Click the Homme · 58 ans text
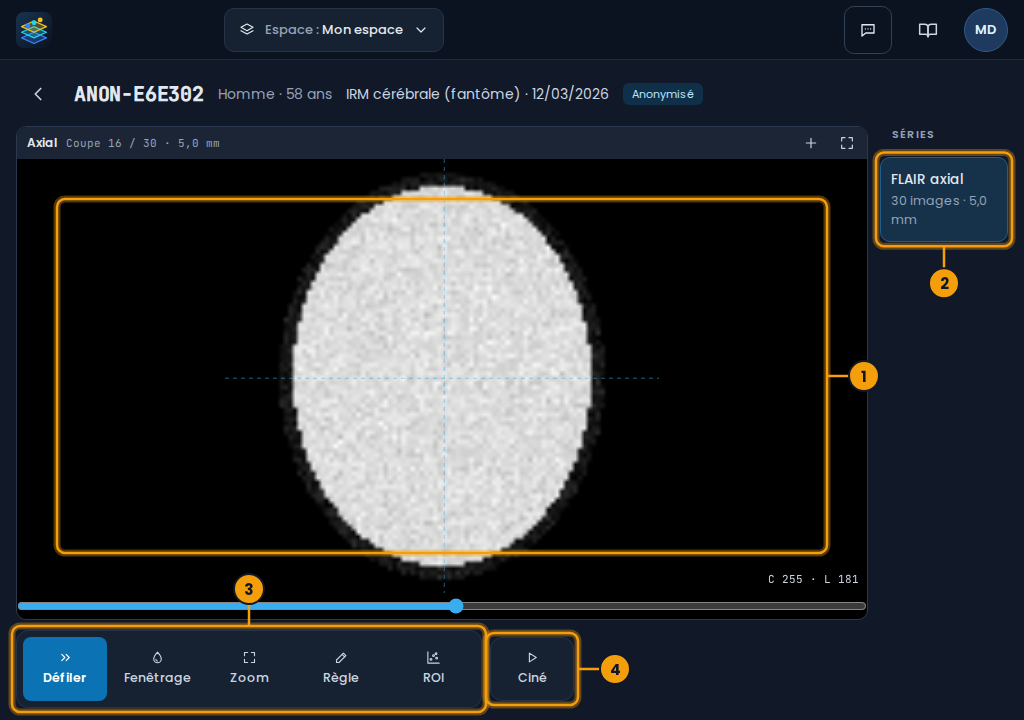Viewport: 1024px width, 720px height. point(275,94)
